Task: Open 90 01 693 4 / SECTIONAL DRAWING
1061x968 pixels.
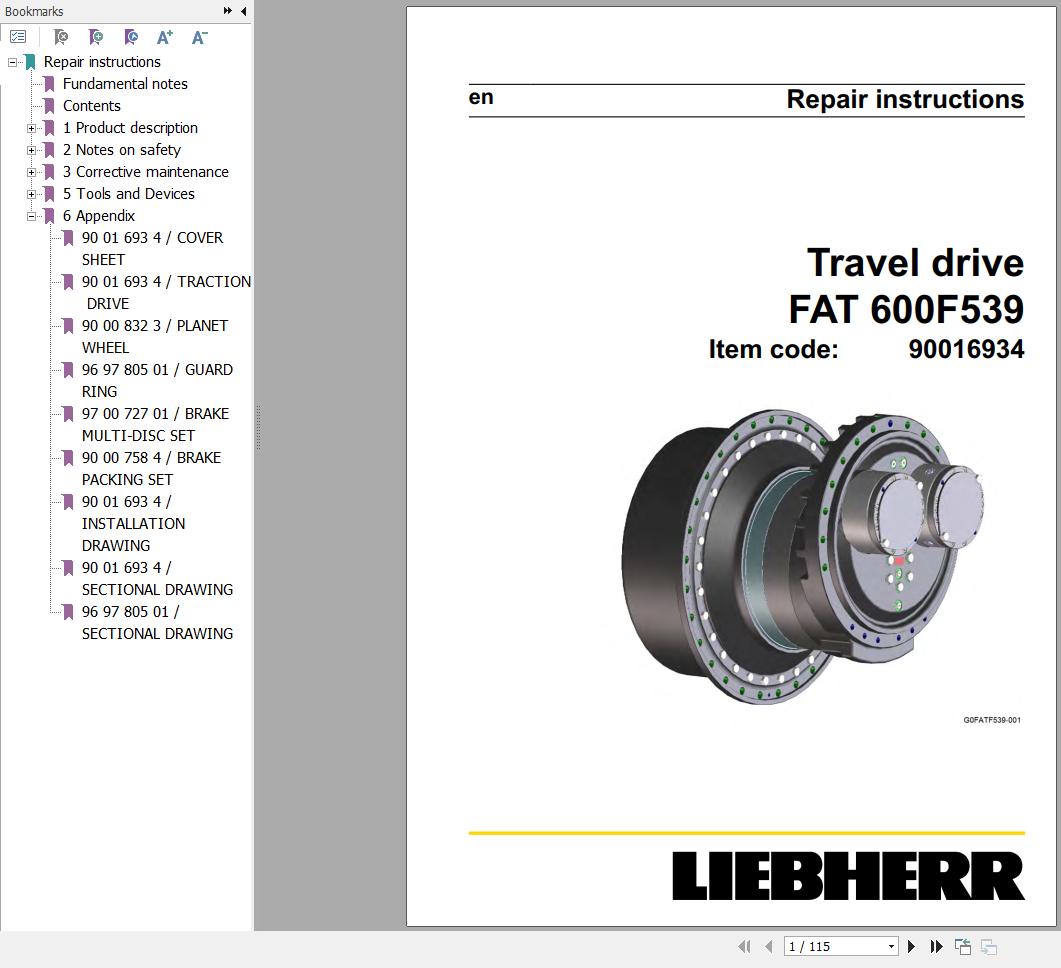Action: pyautogui.click(x=157, y=578)
